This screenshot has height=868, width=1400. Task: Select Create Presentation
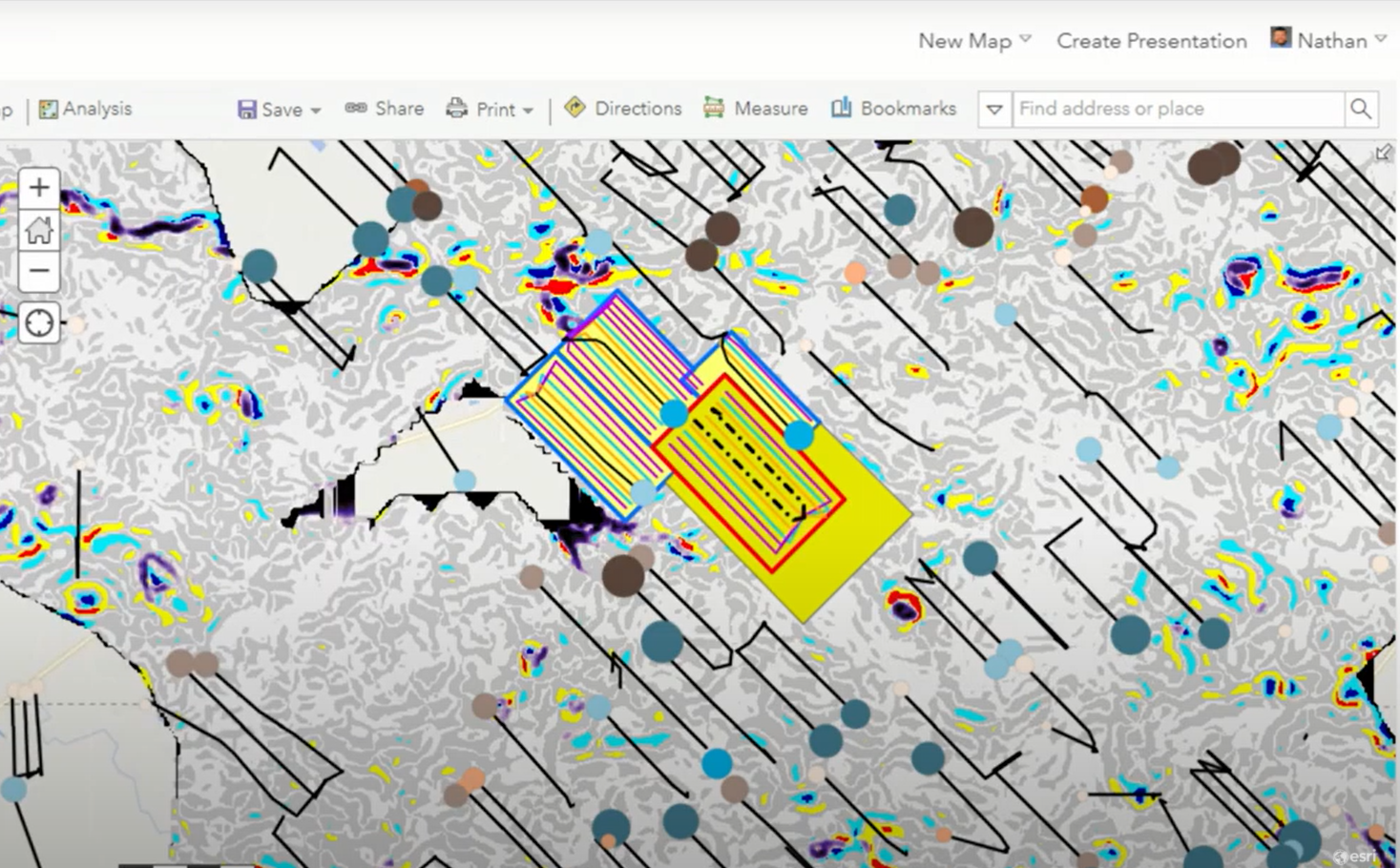coord(1151,41)
